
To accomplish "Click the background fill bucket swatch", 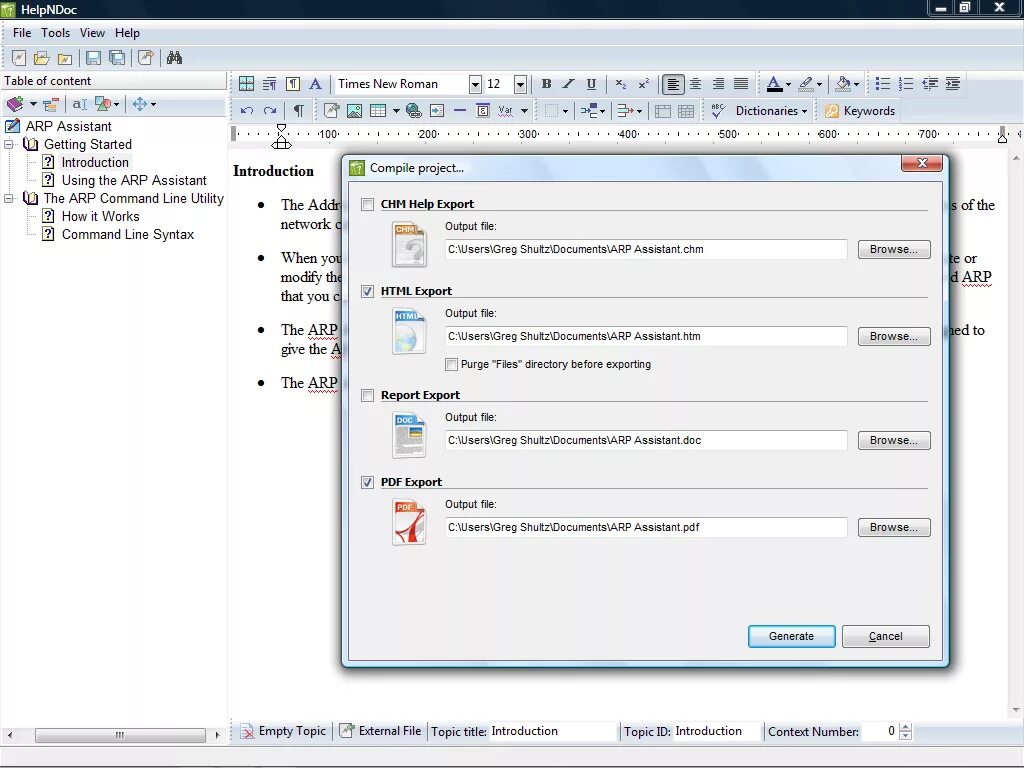I will click(x=843, y=84).
